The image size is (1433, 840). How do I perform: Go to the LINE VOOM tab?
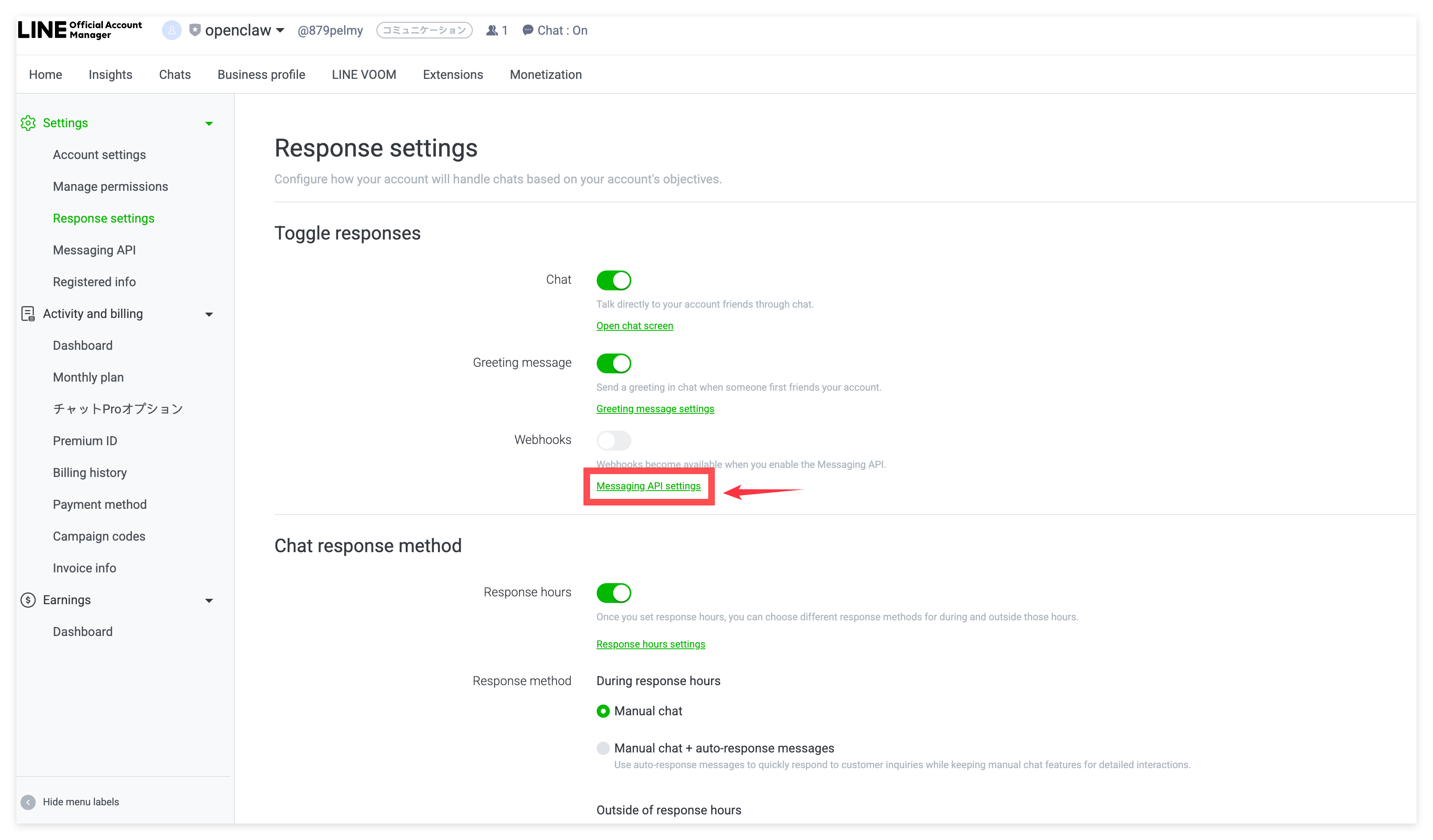[364, 74]
